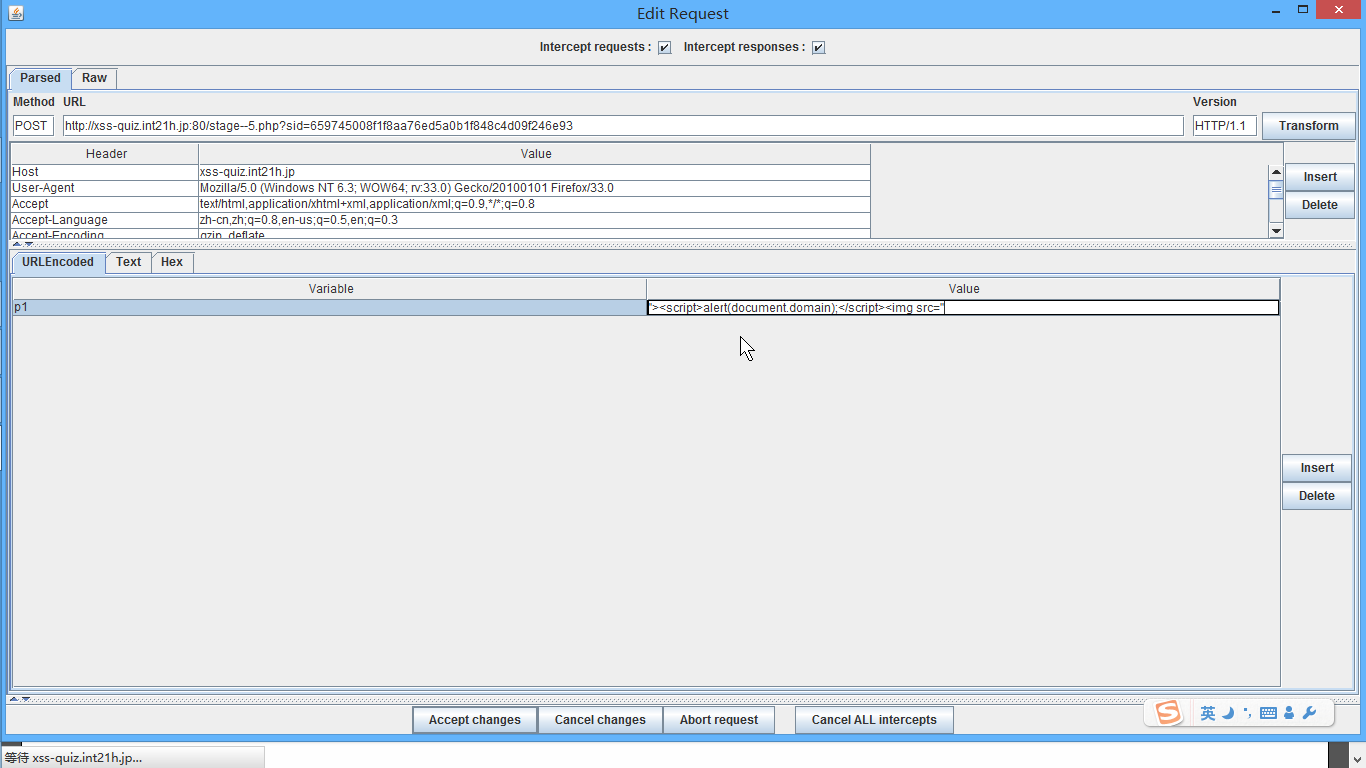Viewport: 1366px width, 768px height.
Task: Select the URLEncoded tab
Action: (58, 262)
